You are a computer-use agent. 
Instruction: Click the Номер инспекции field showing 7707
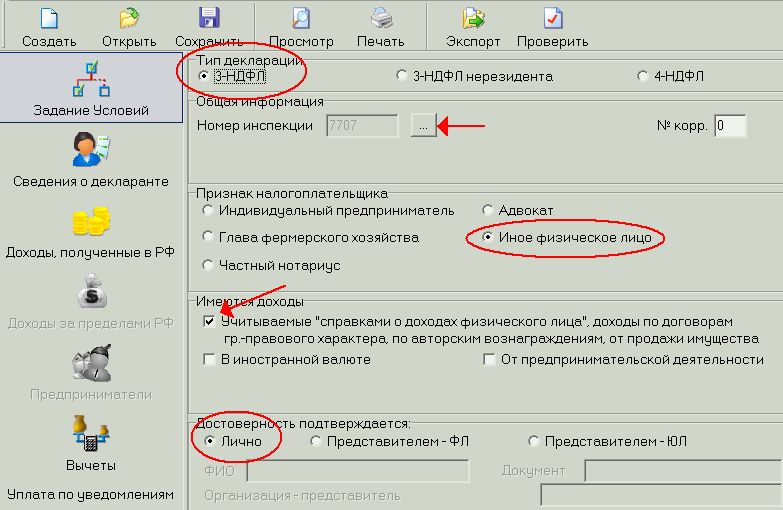coord(363,125)
